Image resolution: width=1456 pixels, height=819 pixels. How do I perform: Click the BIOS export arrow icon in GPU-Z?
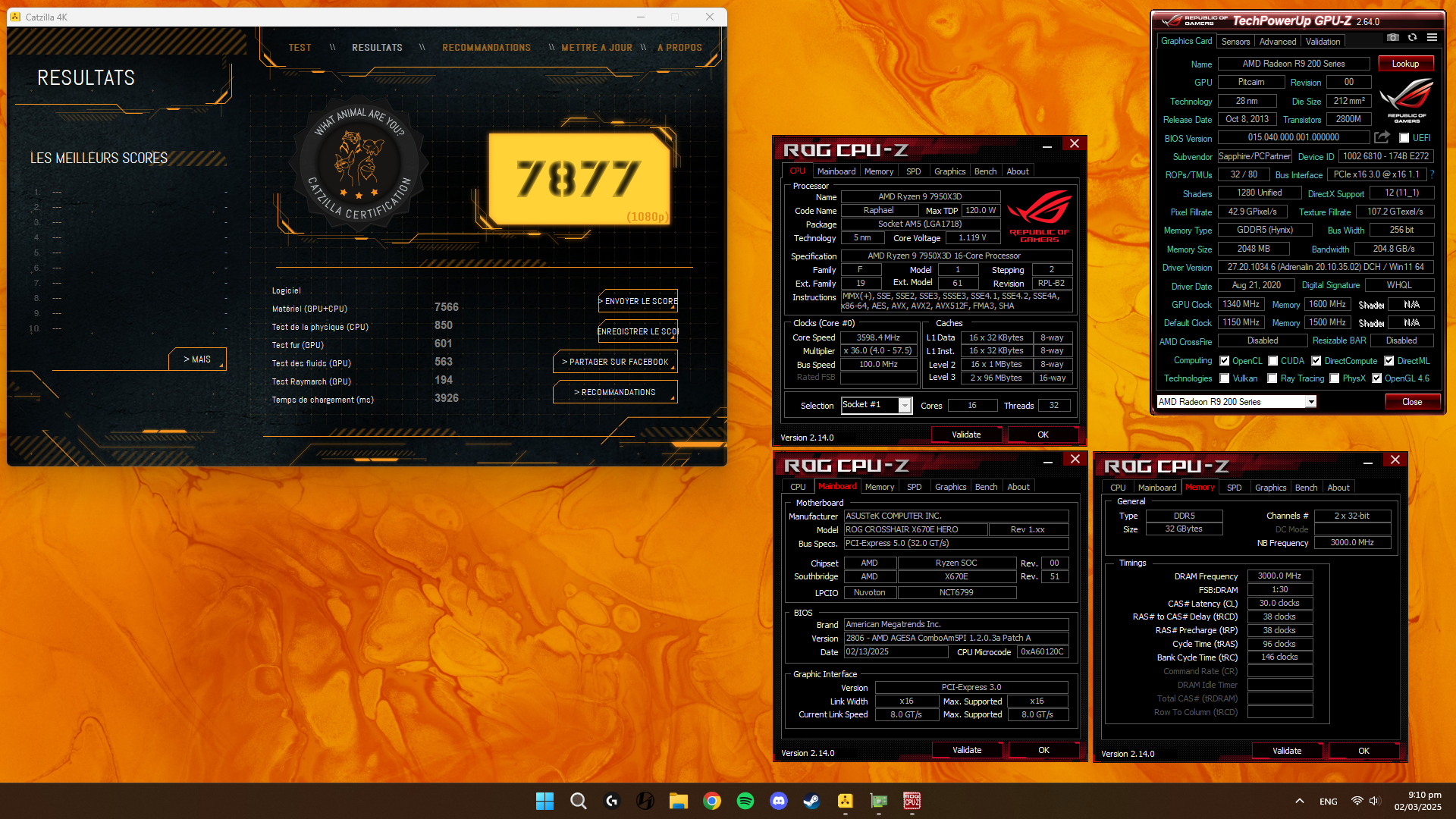pyautogui.click(x=1382, y=137)
